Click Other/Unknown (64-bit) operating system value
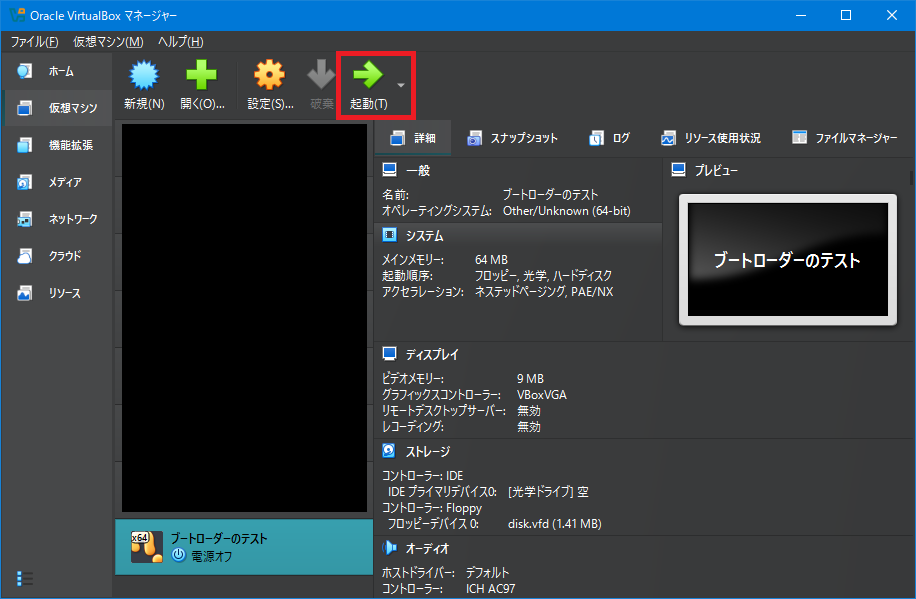The image size is (916, 599). (x=567, y=211)
